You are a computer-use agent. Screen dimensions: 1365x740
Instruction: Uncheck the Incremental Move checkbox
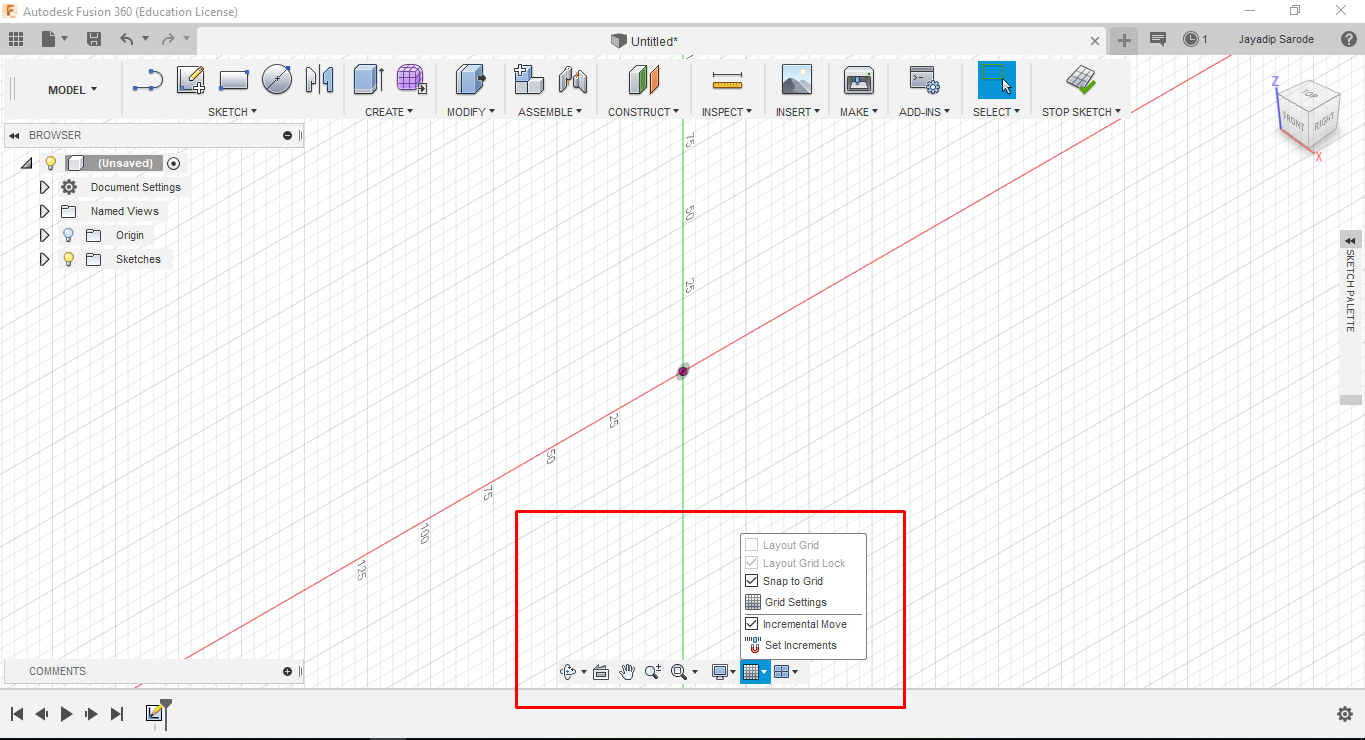752,624
